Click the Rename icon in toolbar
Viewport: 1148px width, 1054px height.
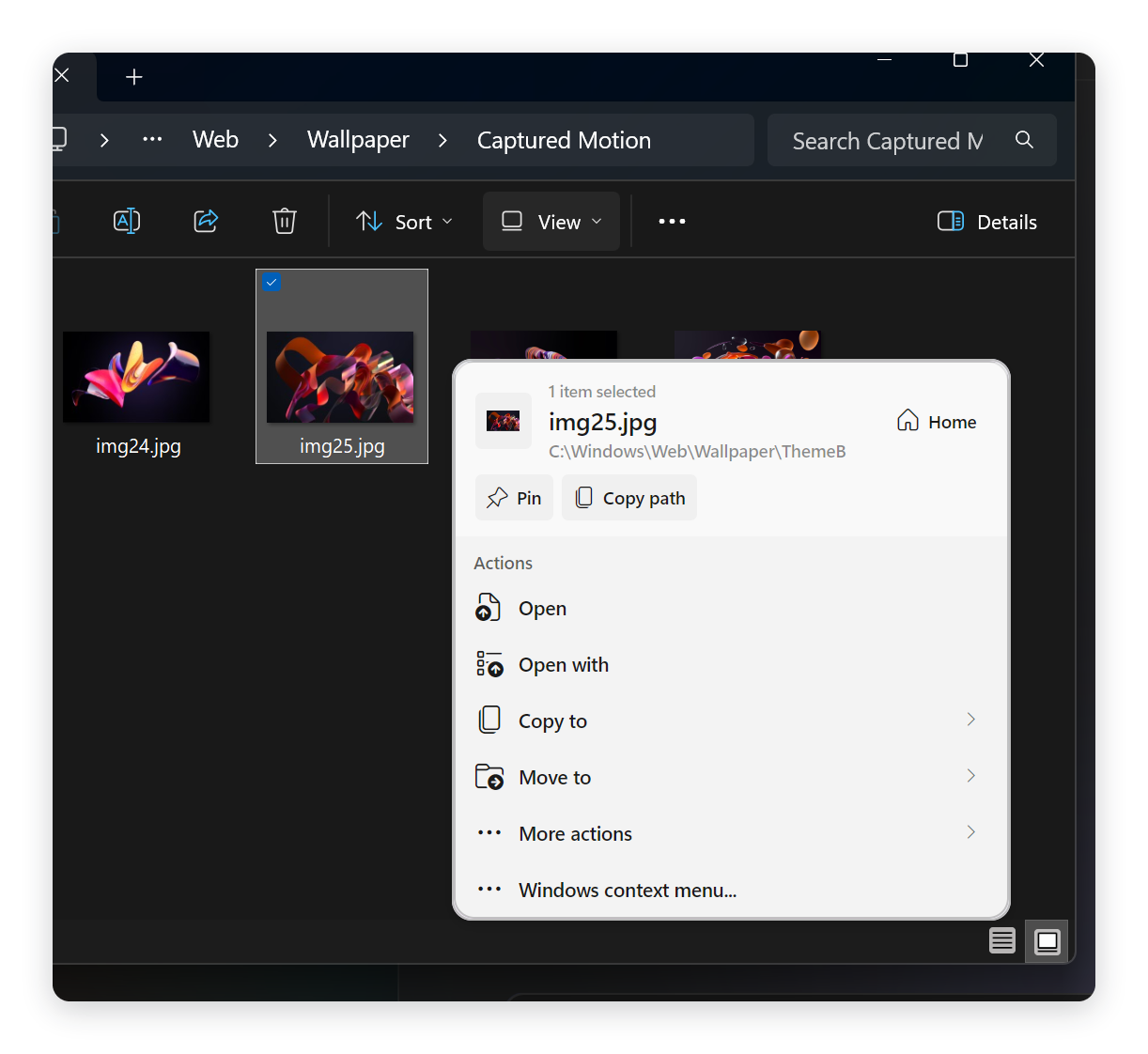pos(127,222)
